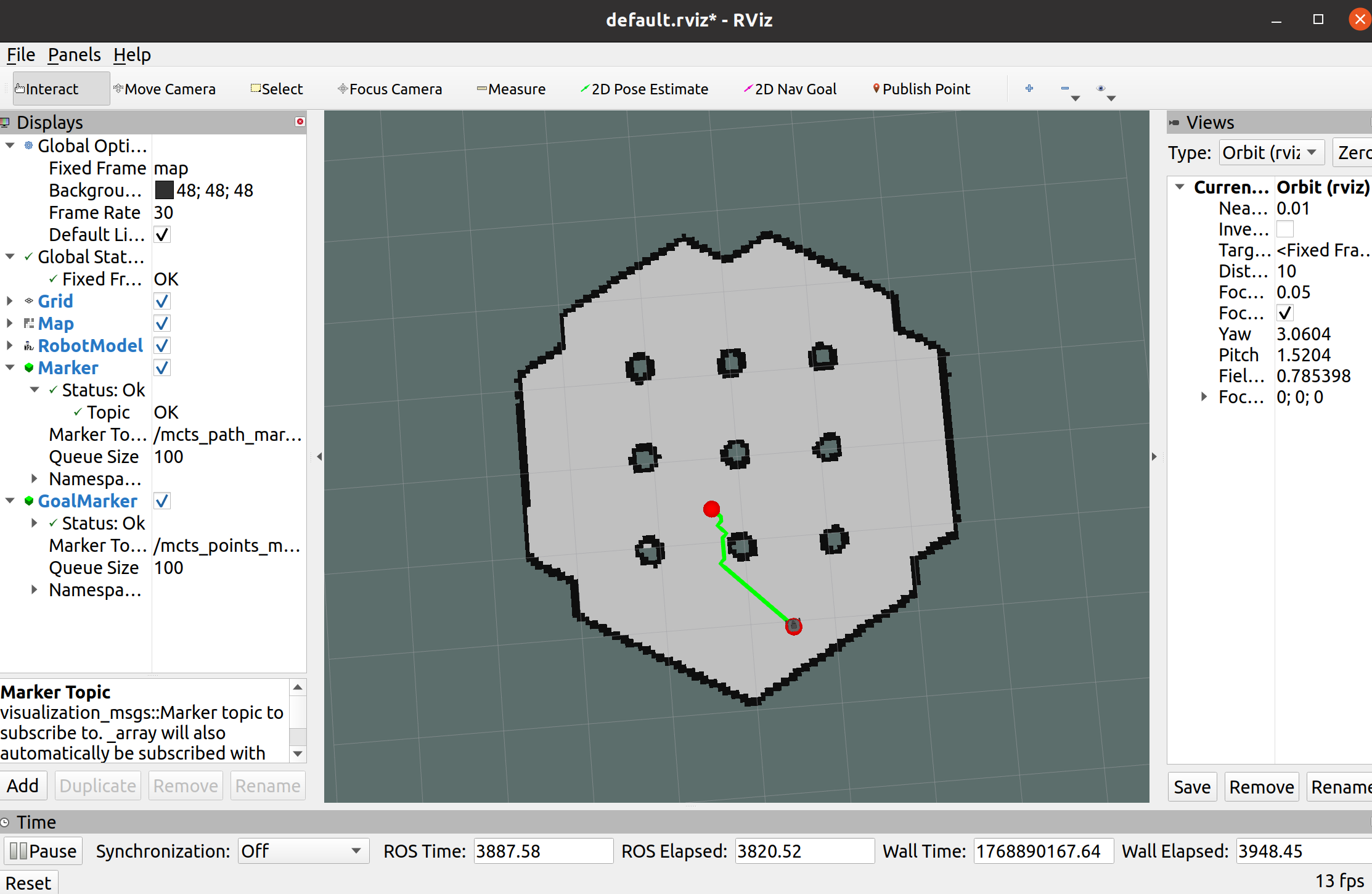Open the File menu

[20, 55]
